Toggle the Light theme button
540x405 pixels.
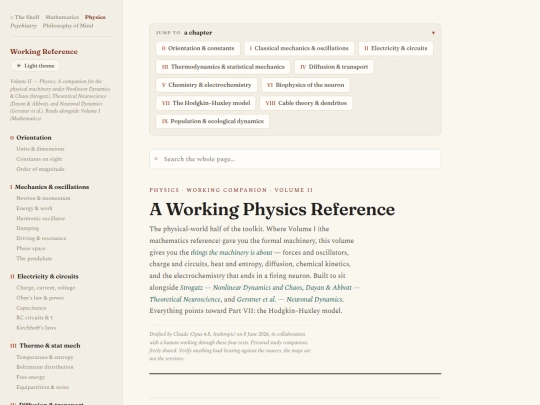[35, 66]
